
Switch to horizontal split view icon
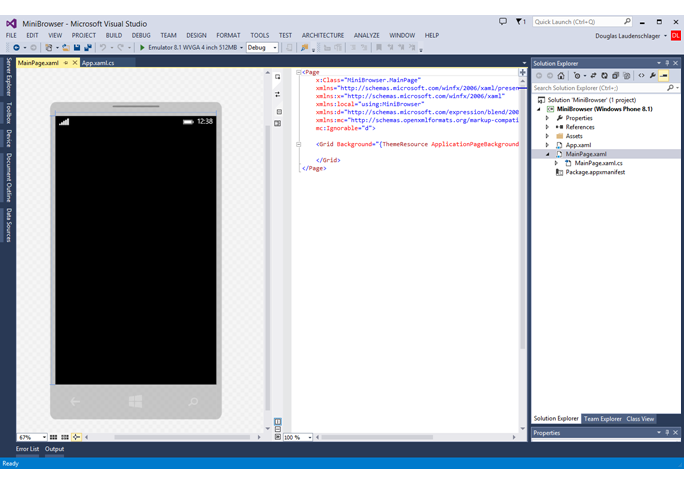point(277,429)
